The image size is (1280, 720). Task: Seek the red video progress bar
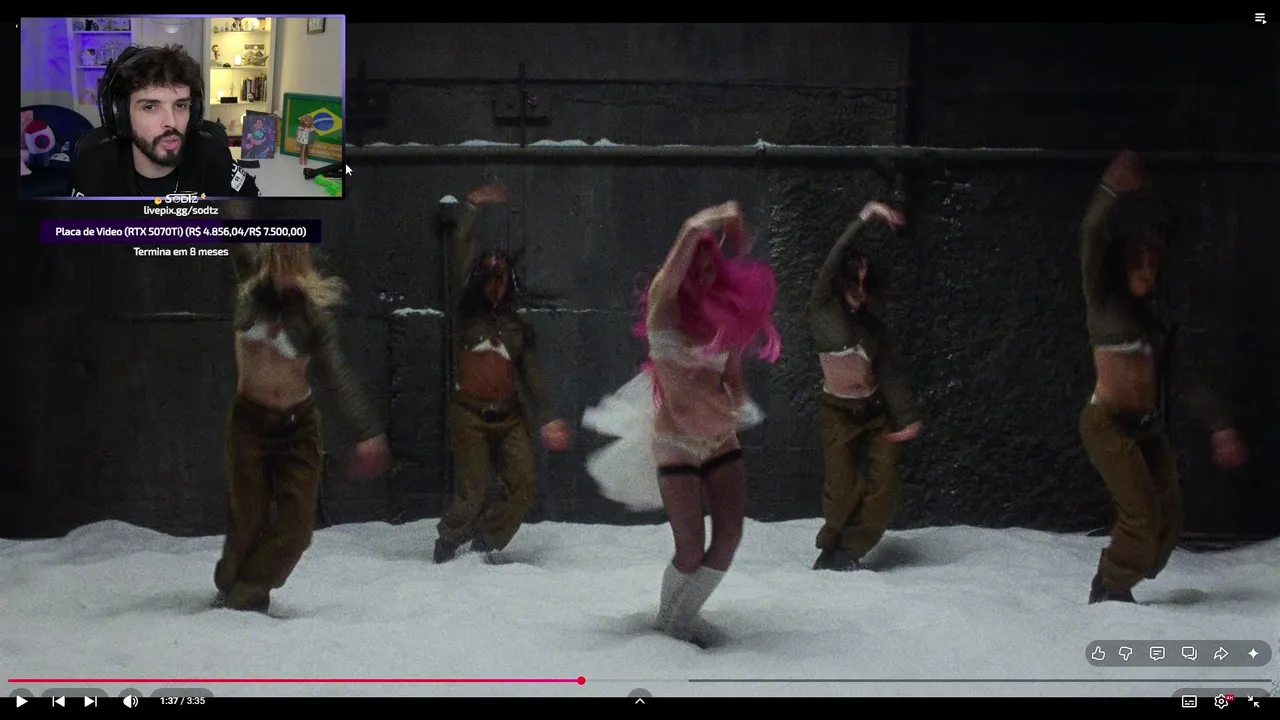click(x=640, y=681)
